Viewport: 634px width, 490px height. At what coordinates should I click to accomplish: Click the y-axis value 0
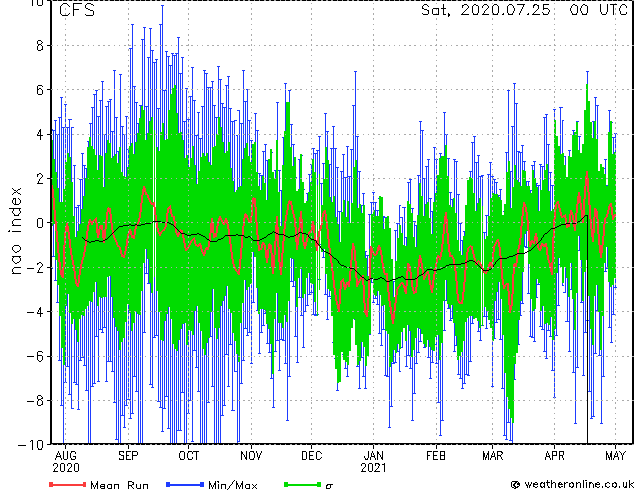(39, 223)
